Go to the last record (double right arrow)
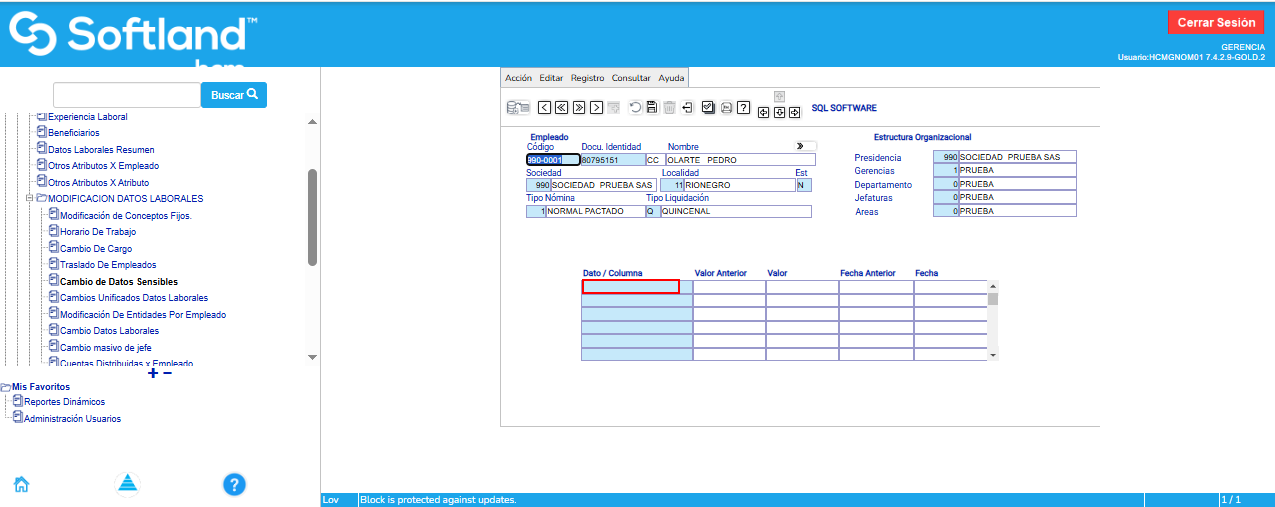Image resolution: width=1275 pixels, height=507 pixels. pos(579,108)
